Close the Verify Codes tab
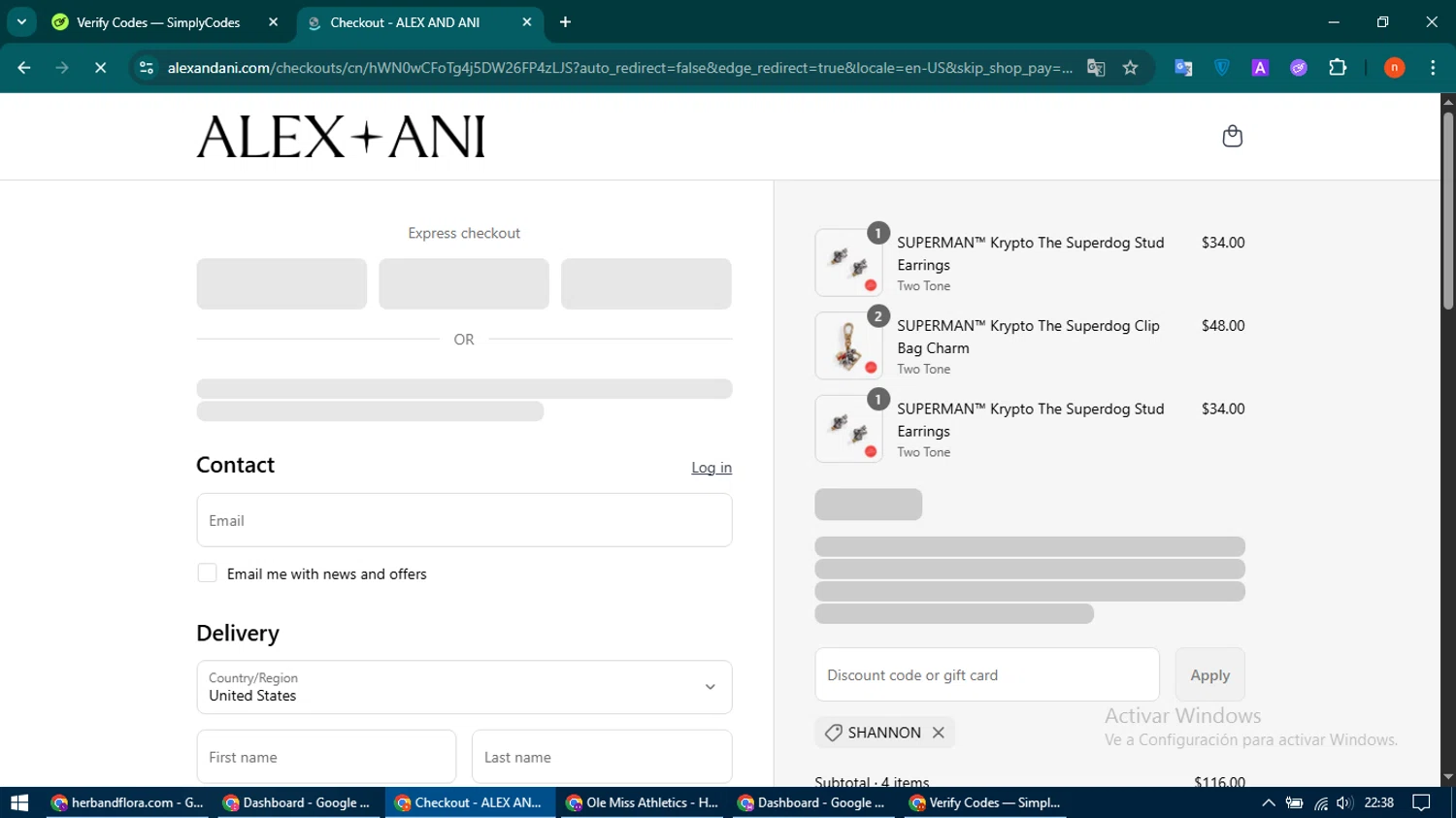The image size is (1456, 818). click(x=273, y=22)
